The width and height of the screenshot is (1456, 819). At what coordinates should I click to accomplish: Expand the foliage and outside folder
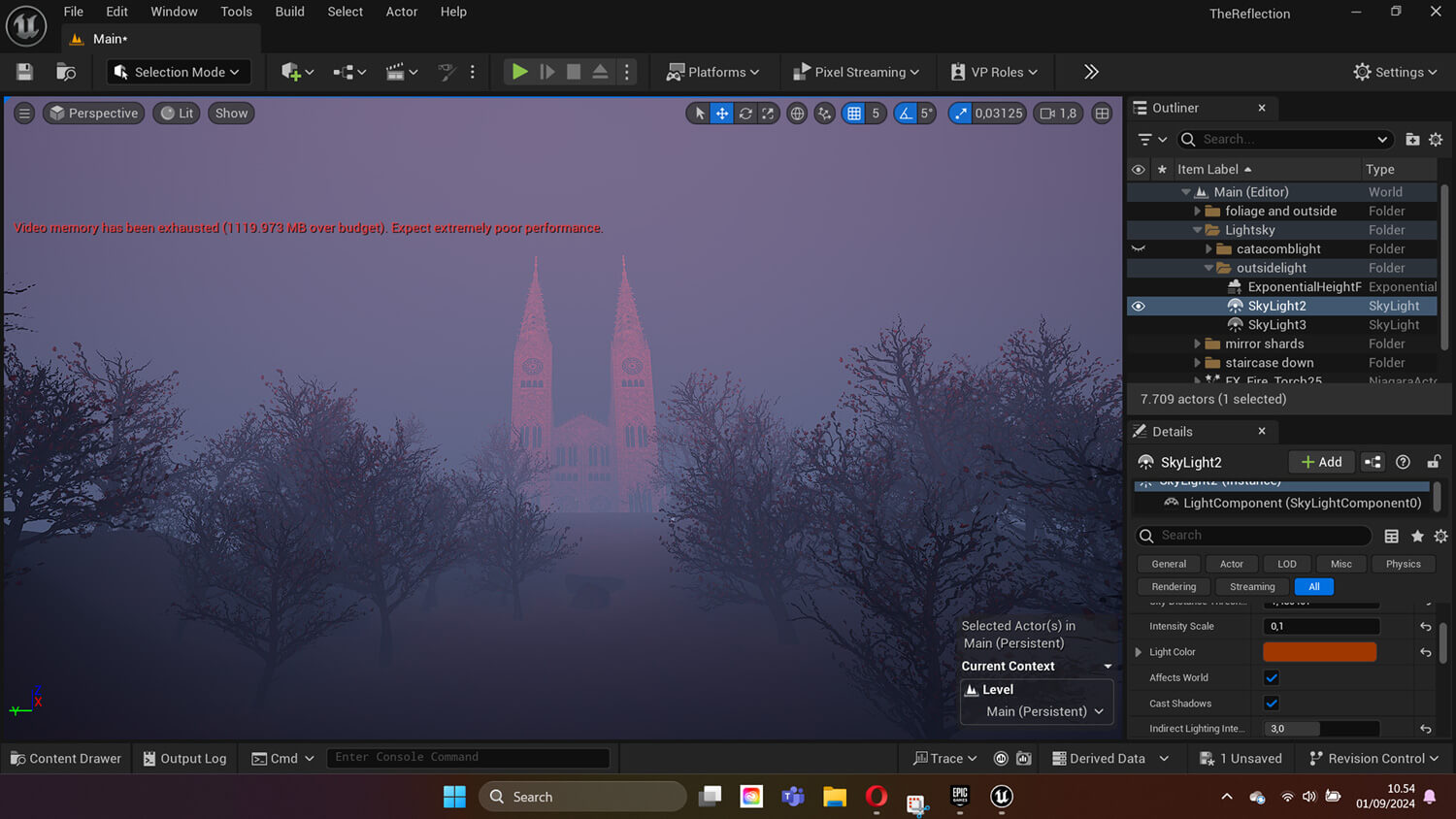[x=1197, y=212]
